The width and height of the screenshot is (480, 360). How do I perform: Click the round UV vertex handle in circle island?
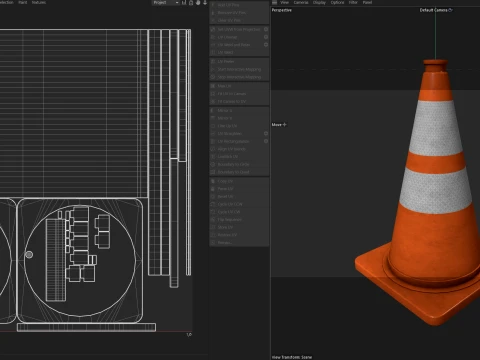pos(29,255)
